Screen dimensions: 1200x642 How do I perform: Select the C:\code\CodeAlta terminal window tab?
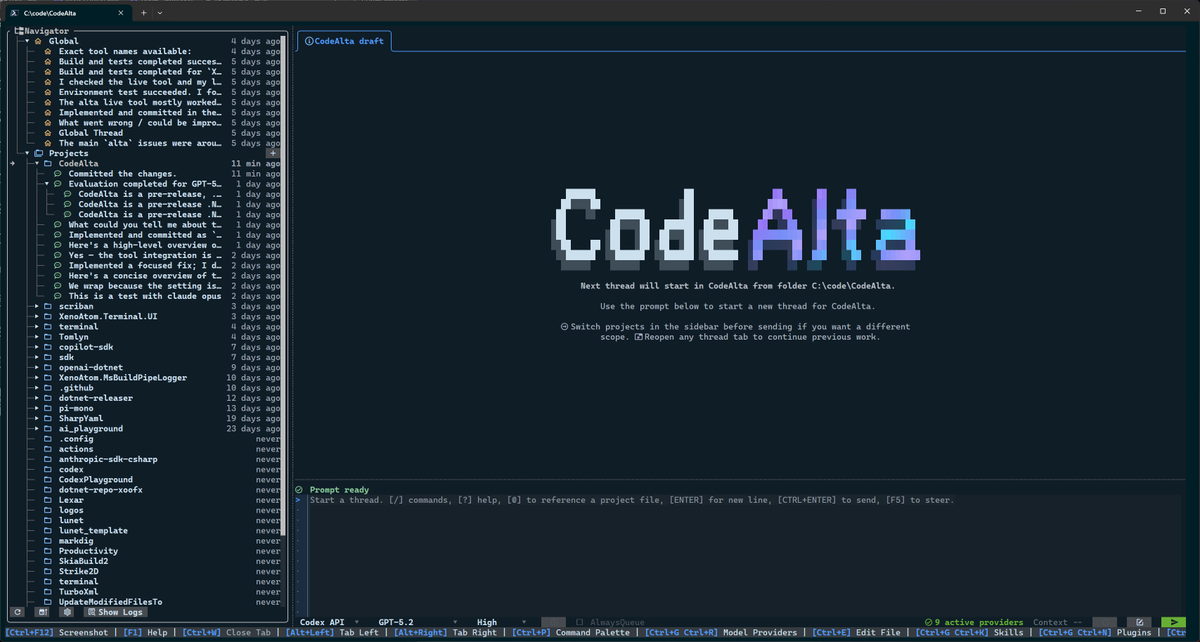(x=67, y=12)
